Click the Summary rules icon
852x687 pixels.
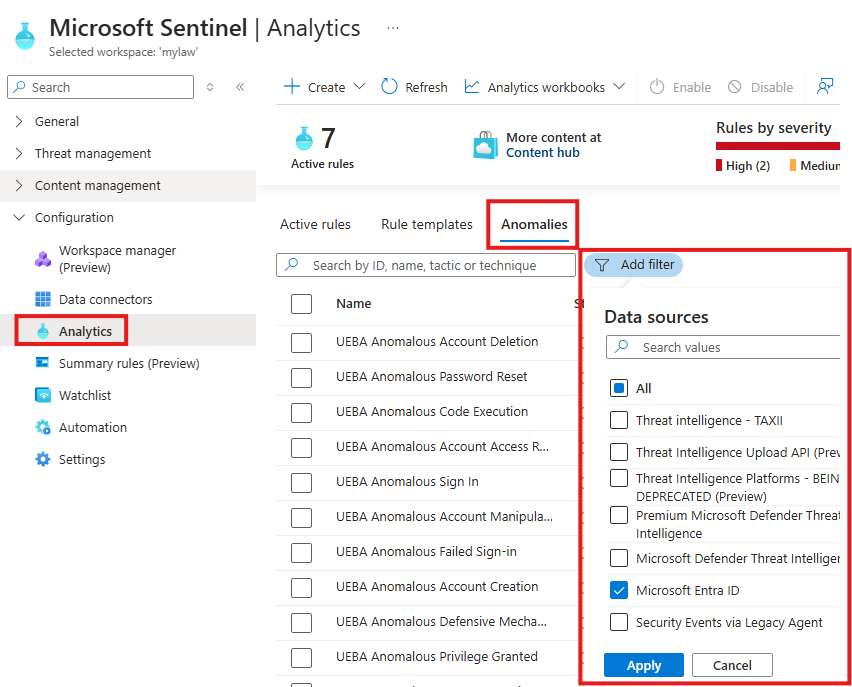[x=42, y=363]
